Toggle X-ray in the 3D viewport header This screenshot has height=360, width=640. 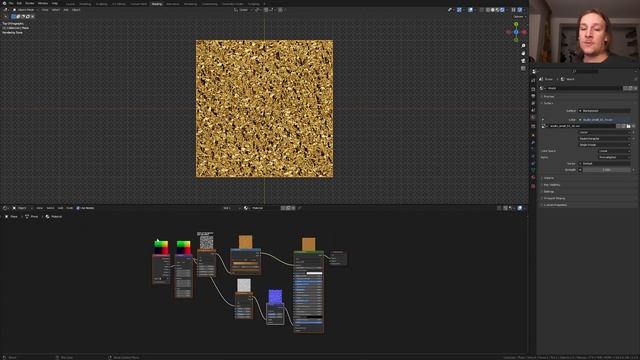(482, 10)
